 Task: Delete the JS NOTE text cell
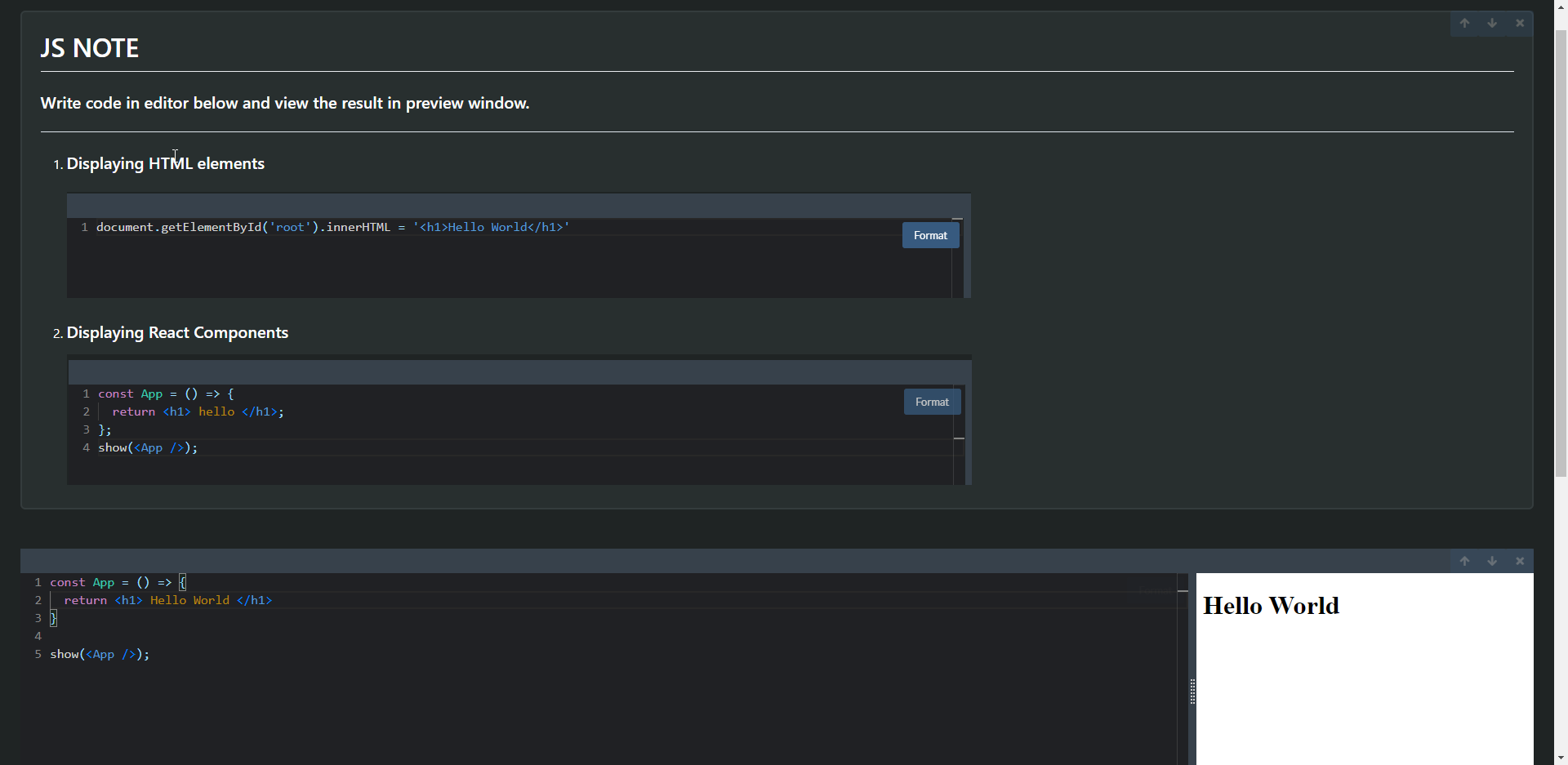(x=1520, y=24)
